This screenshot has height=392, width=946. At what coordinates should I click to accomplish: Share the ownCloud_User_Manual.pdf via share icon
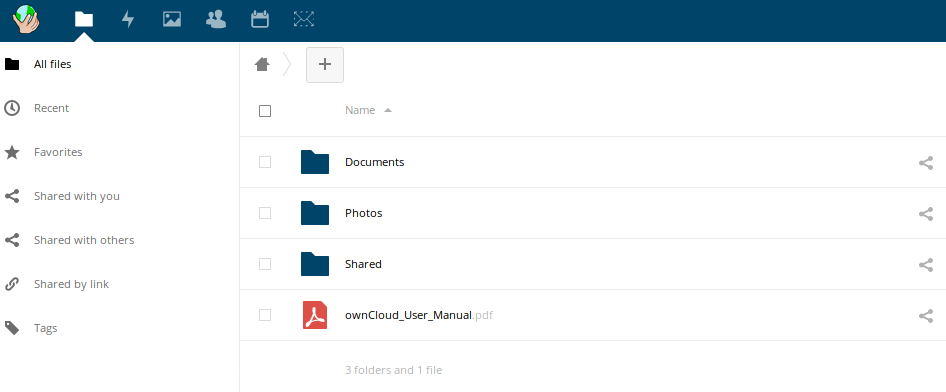pos(925,315)
